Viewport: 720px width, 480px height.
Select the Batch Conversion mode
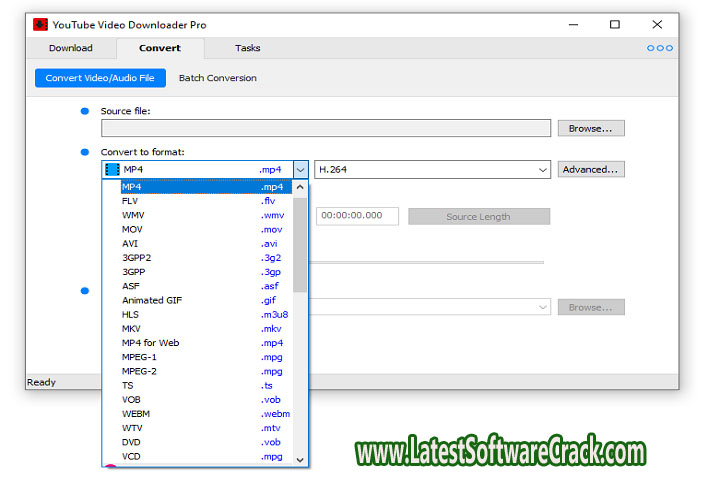[217, 78]
